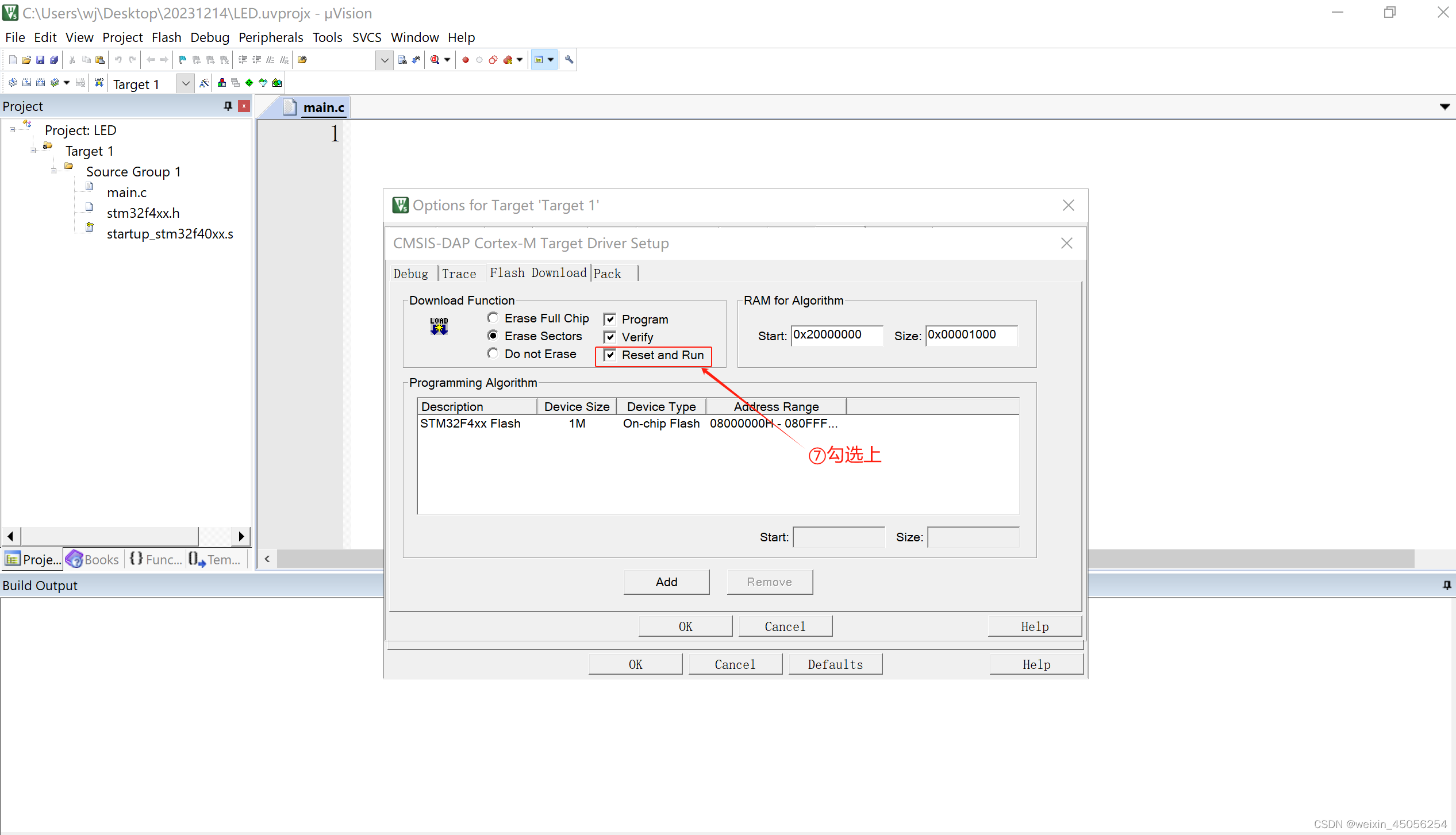
Task: Rebuild all target files
Action: click(40, 83)
